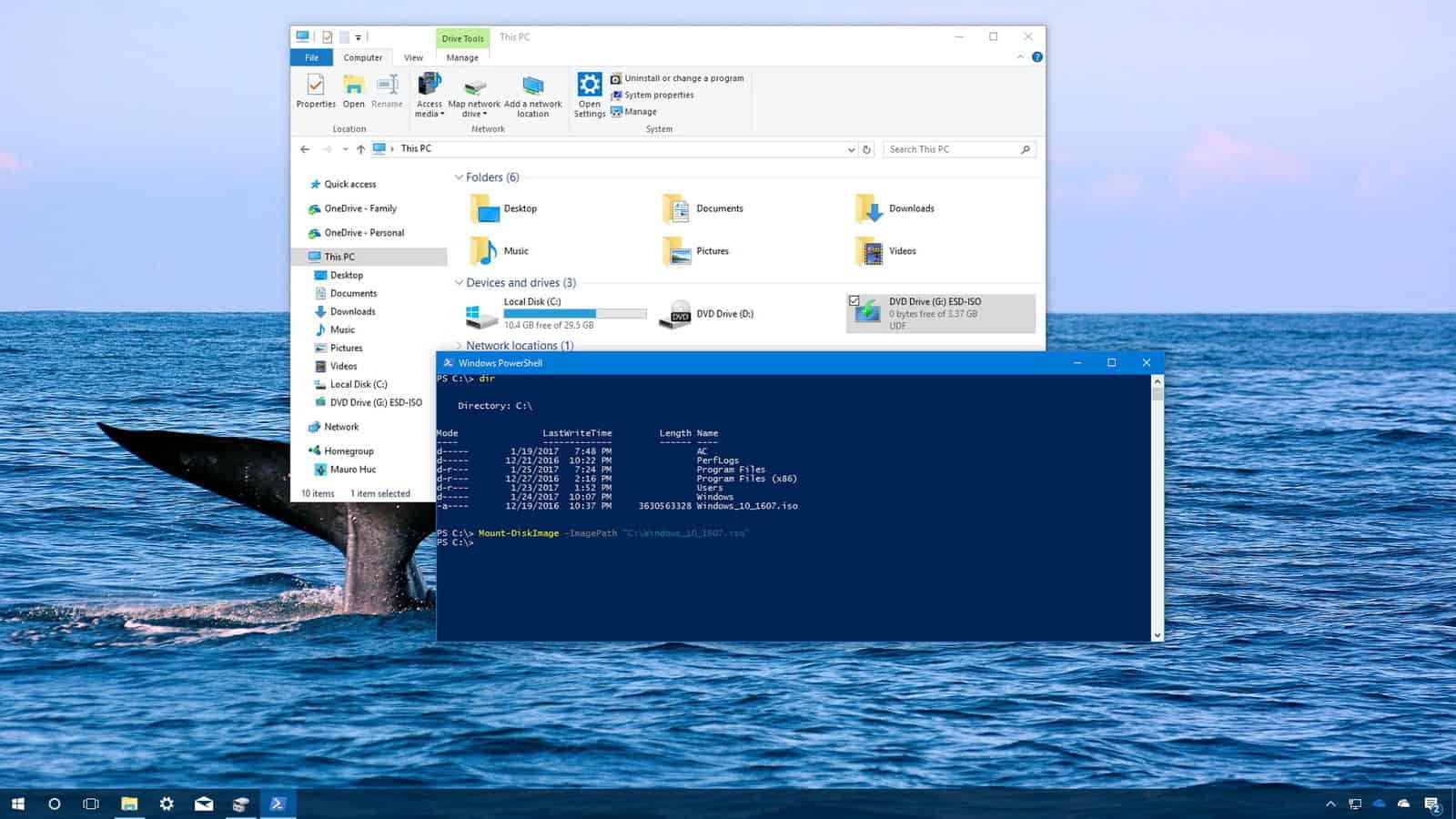Screen dimensions: 1456x819
Task: Click Uninstall or change a program
Action: 677,78
